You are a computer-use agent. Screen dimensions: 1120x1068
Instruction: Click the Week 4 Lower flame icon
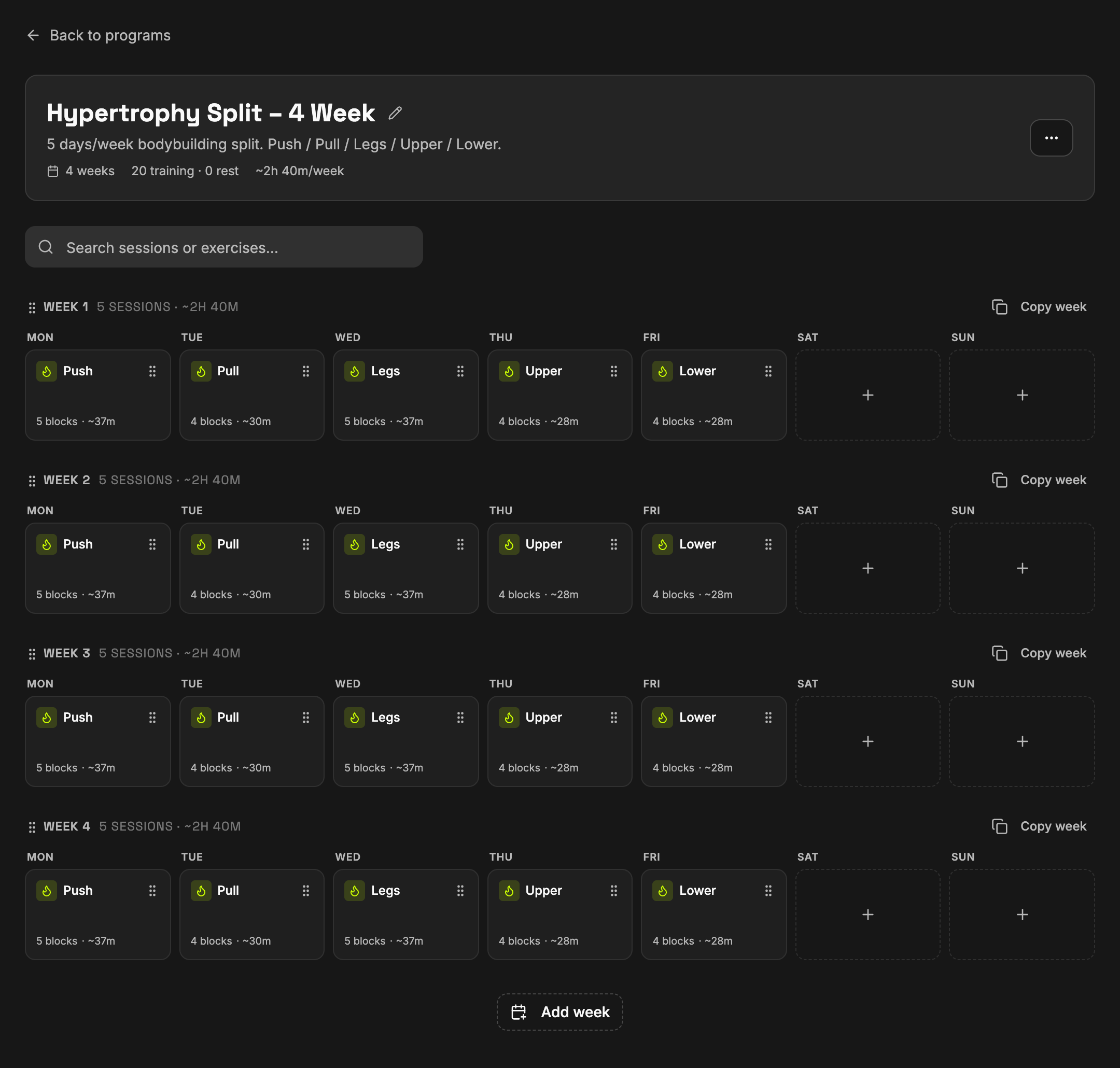(663, 890)
